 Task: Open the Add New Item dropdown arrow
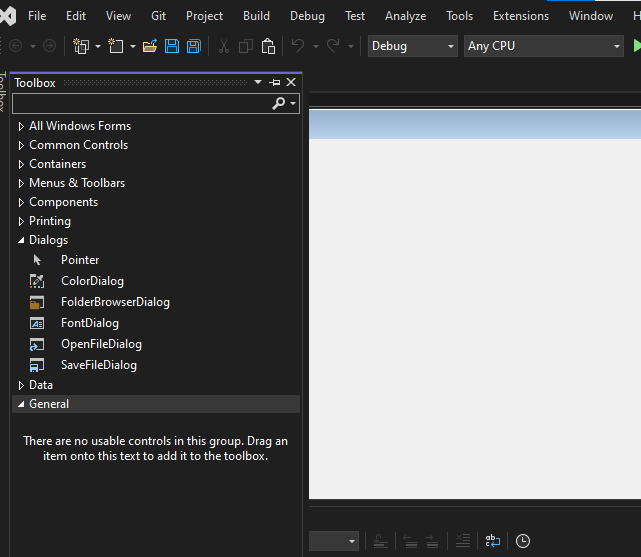pos(133,47)
